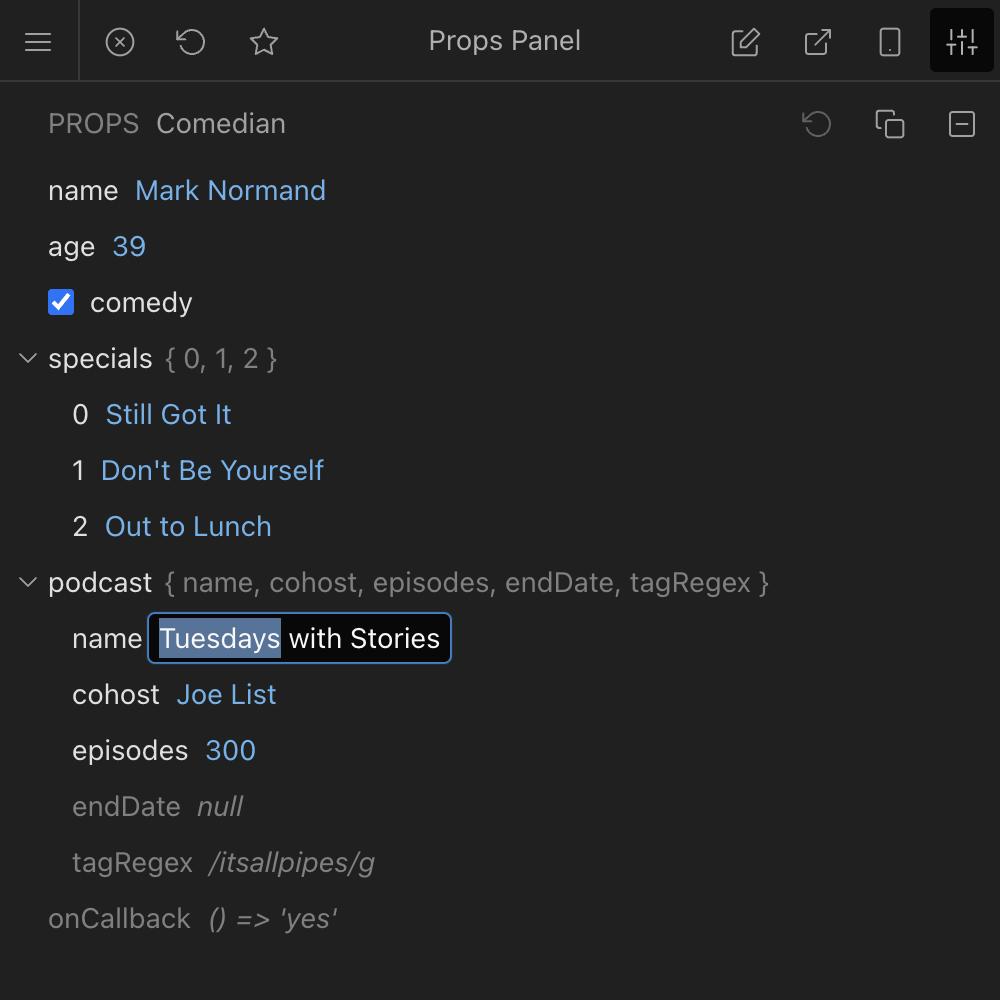Click the special titled Out to Lunch
This screenshot has width=1000, height=1000.
[x=188, y=527]
